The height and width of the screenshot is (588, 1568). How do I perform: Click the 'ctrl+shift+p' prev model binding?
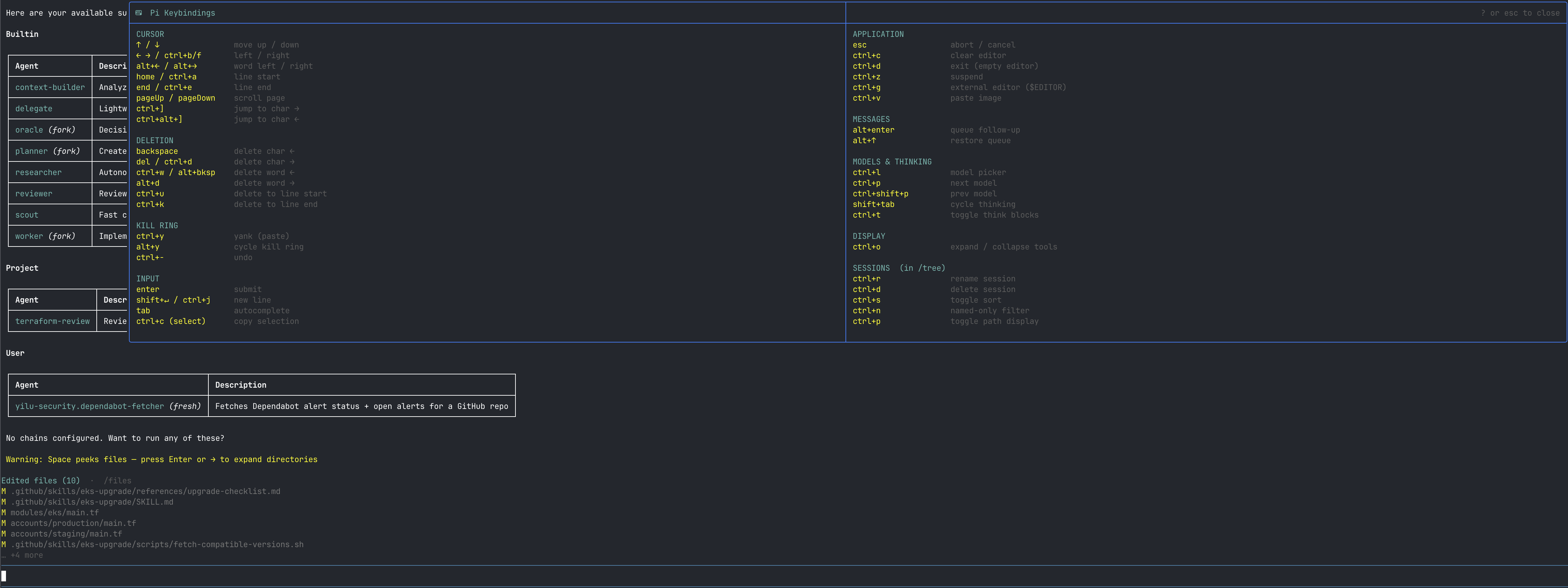tap(881, 194)
